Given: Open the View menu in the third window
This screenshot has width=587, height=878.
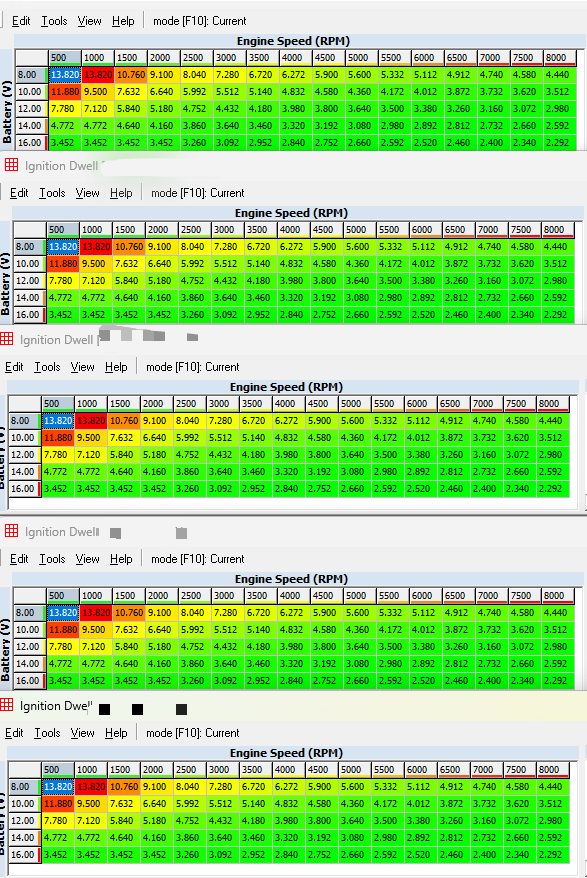Looking at the screenshot, I should pyautogui.click(x=82, y=367).
